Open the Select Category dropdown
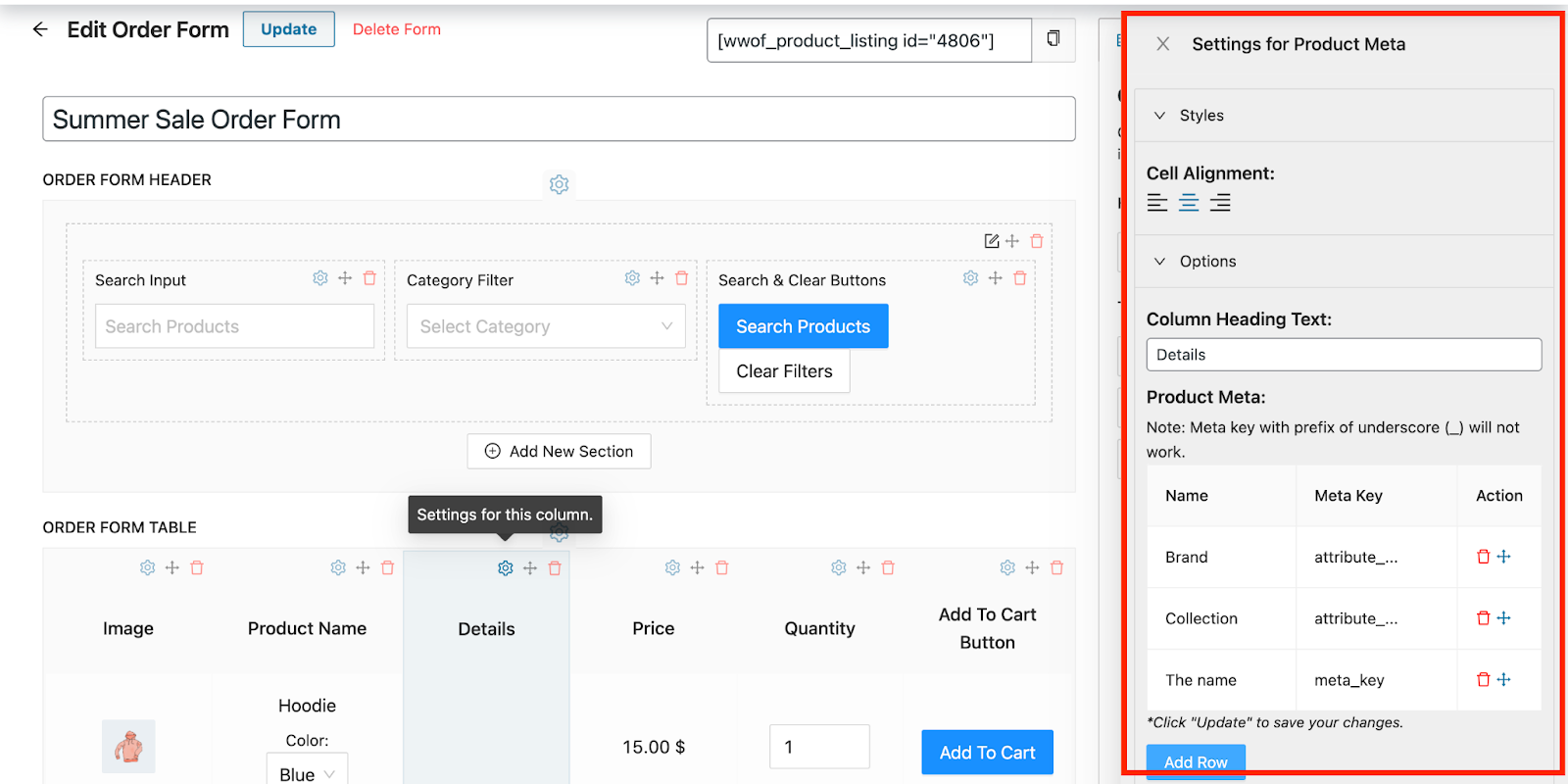Viewport: 1568px width, 784px height. [546, 326]
